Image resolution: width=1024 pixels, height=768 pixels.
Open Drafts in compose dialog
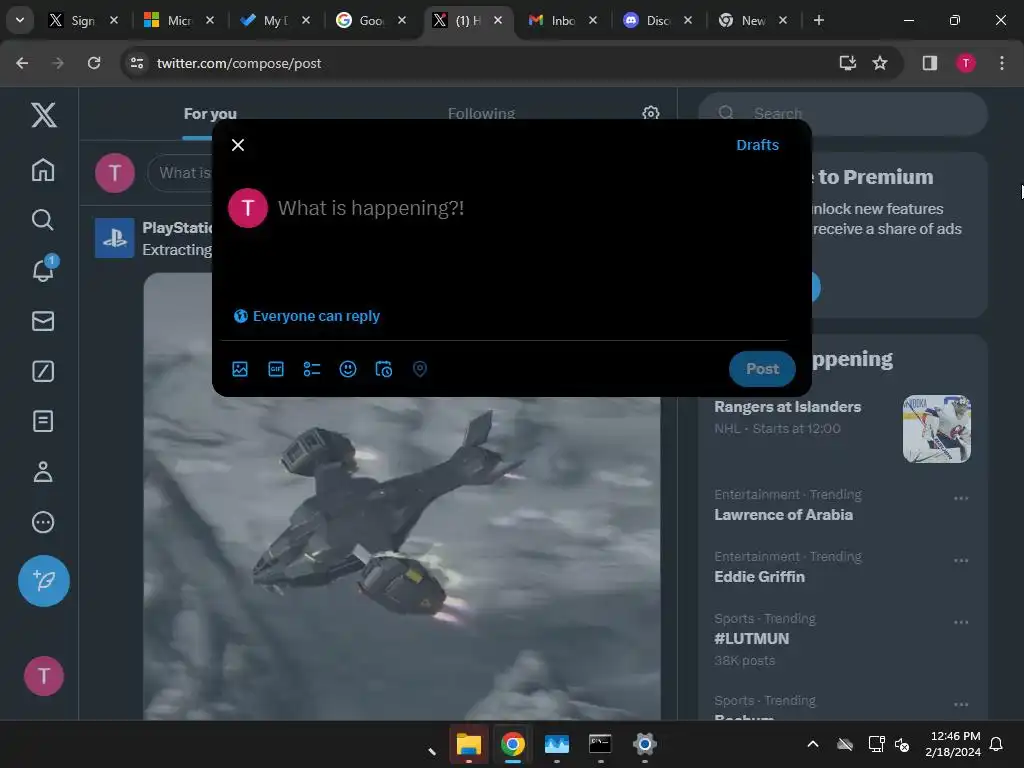pyautogui.click(x=757, y=145)
